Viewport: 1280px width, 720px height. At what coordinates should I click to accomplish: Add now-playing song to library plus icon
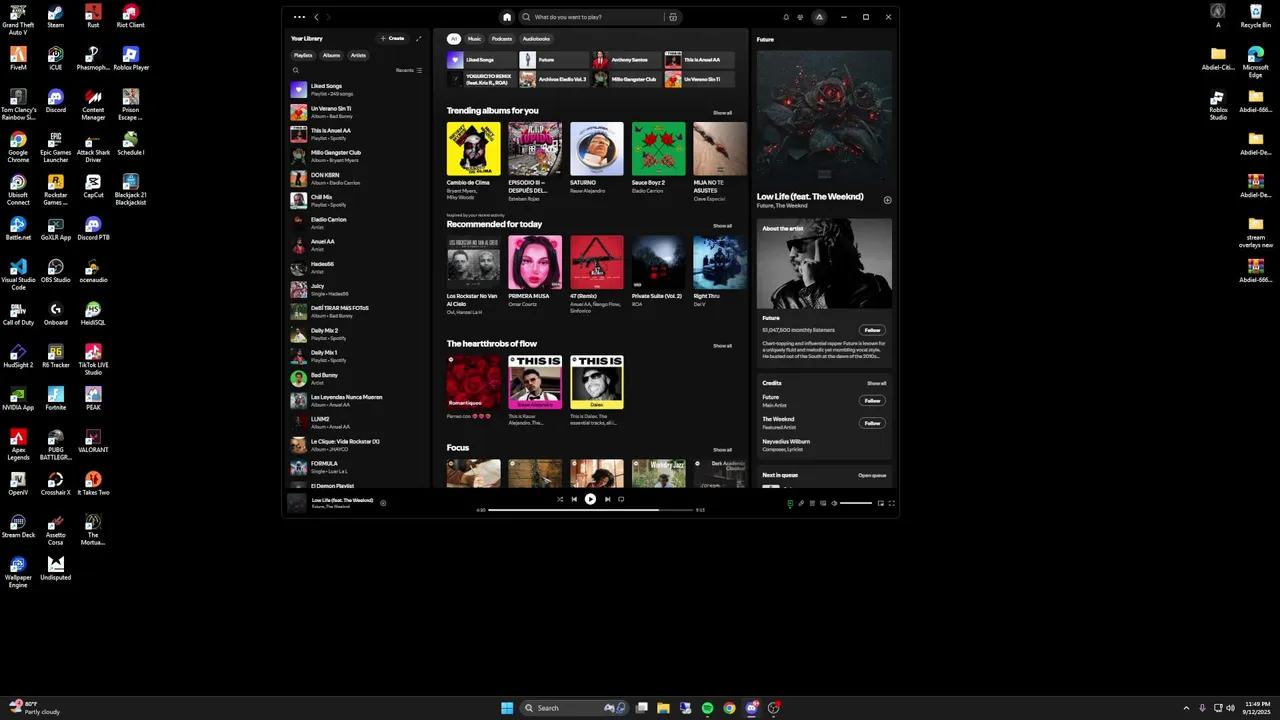(x=383, y=503)
